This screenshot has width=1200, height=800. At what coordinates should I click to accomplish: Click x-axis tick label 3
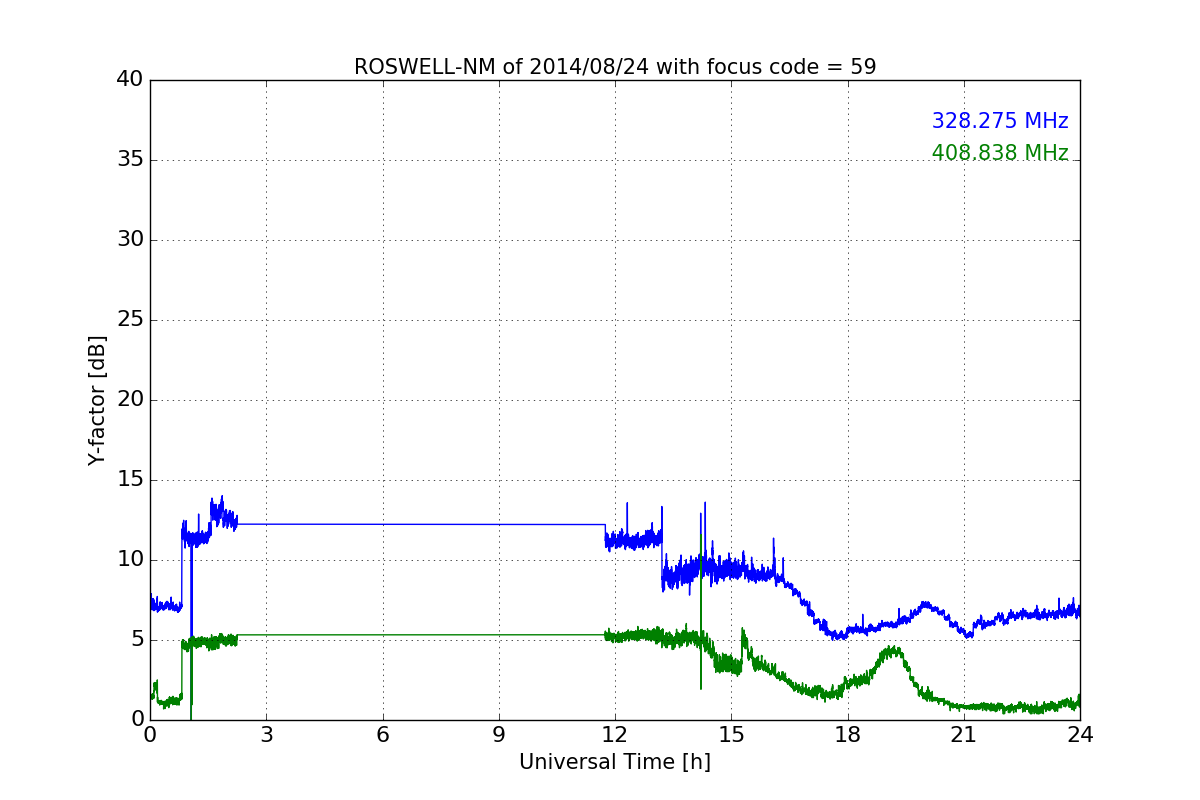266,734
